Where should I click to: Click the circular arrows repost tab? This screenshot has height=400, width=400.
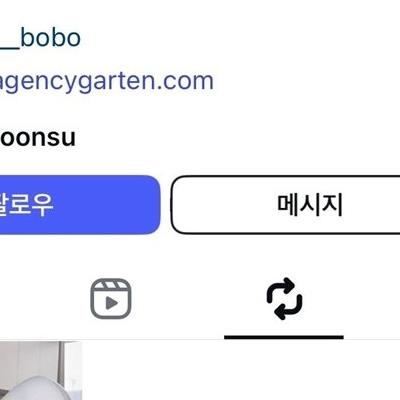284,299
